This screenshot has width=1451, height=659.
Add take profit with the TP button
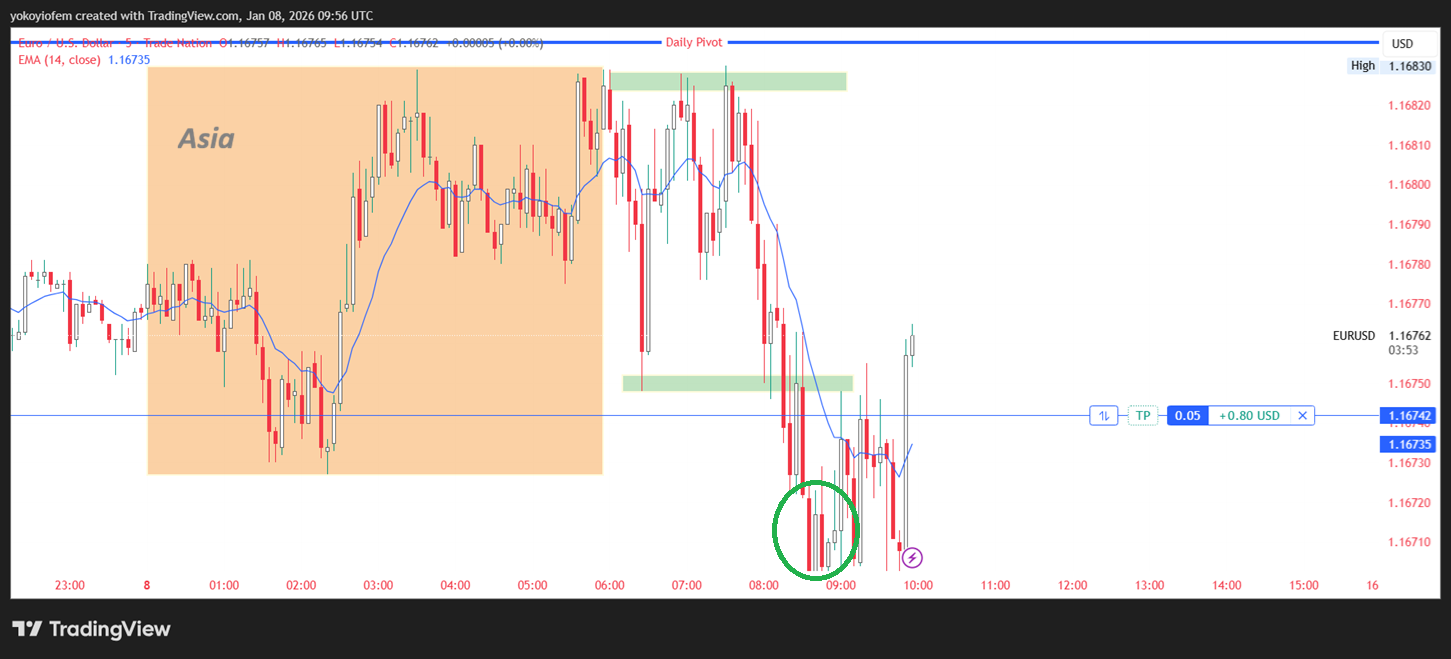click(x=1142, y=415)
